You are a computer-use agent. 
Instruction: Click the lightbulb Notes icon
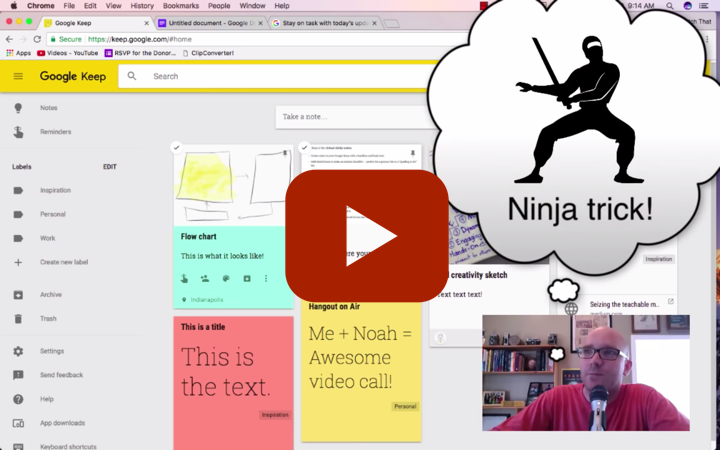click(x=18, y=108)
